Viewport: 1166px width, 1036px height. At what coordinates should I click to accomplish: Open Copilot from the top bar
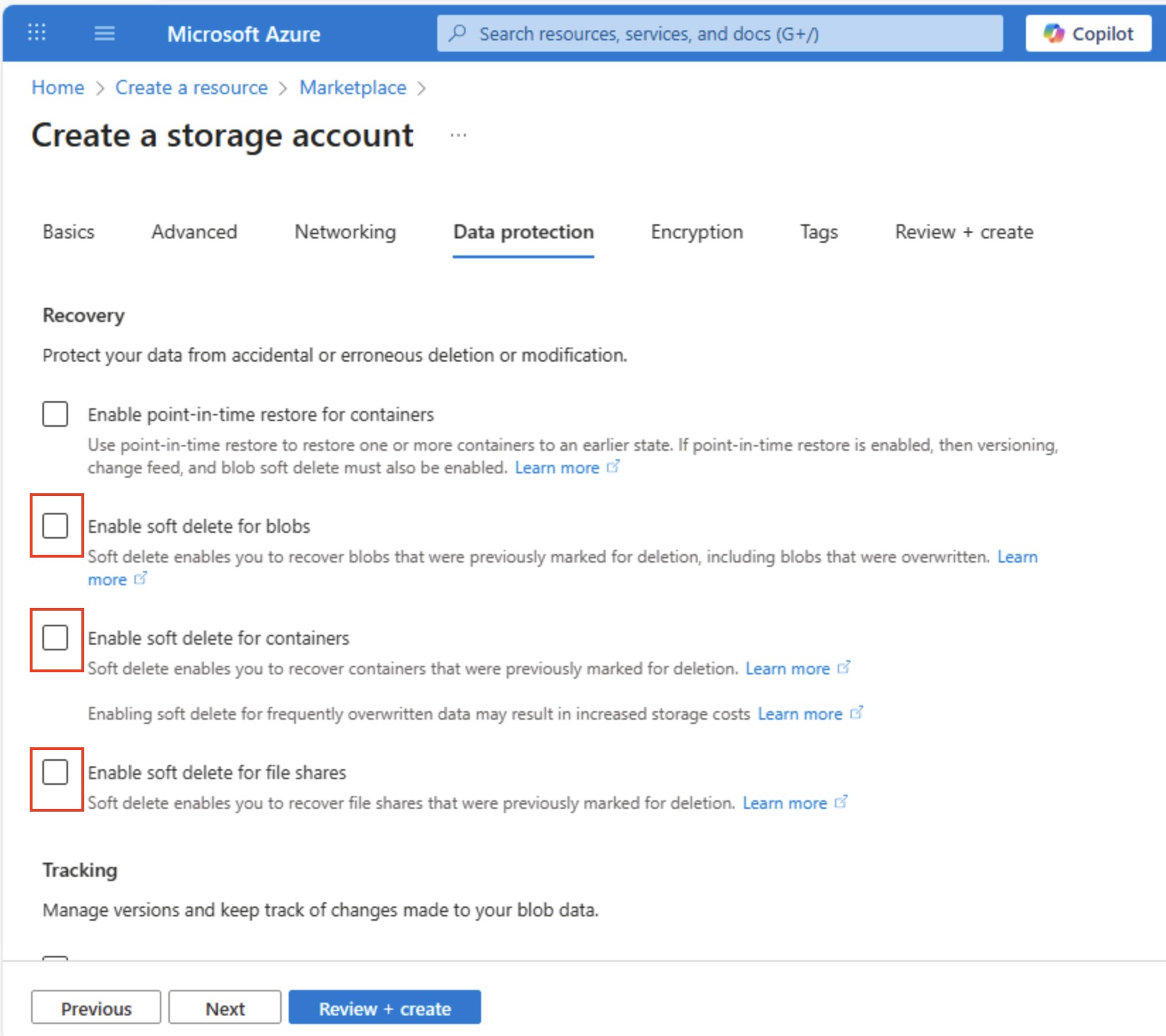click(x=1087, y=33)
